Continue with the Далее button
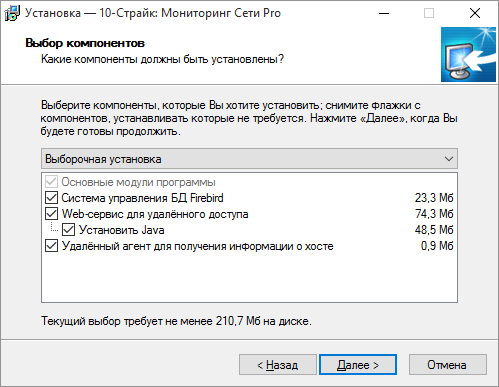This screenshot has width=499, height=387. [x=358, y=365]
